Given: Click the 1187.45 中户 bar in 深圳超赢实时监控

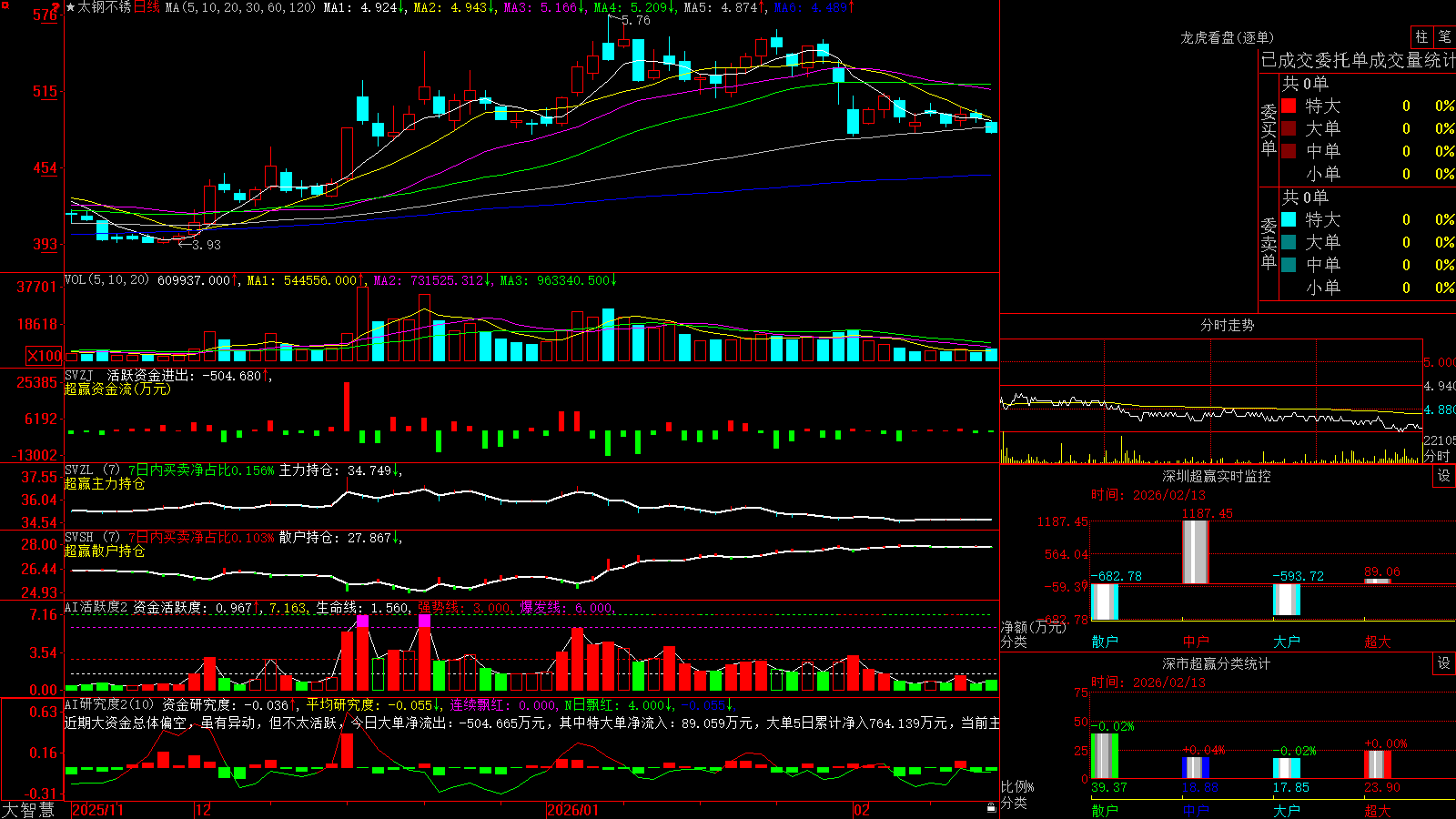Looking at the screenshot, I should coord(1195,552).
